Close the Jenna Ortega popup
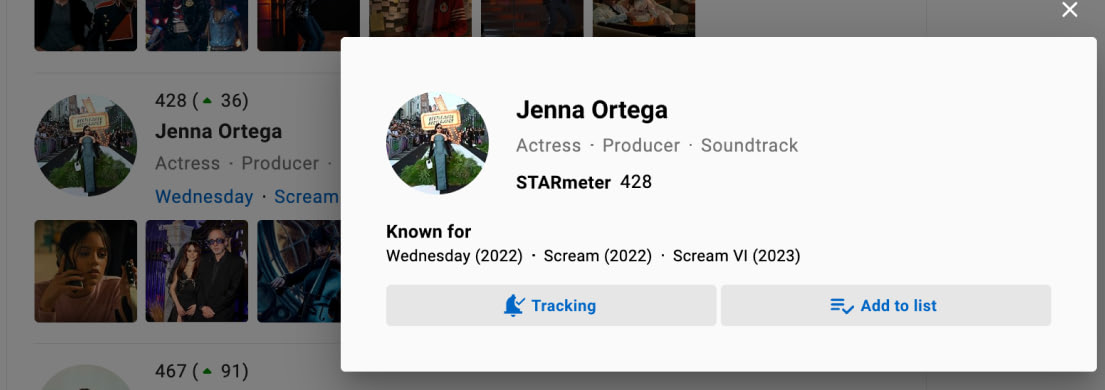The image size is (1105, 390). (x=1069, y=10)
